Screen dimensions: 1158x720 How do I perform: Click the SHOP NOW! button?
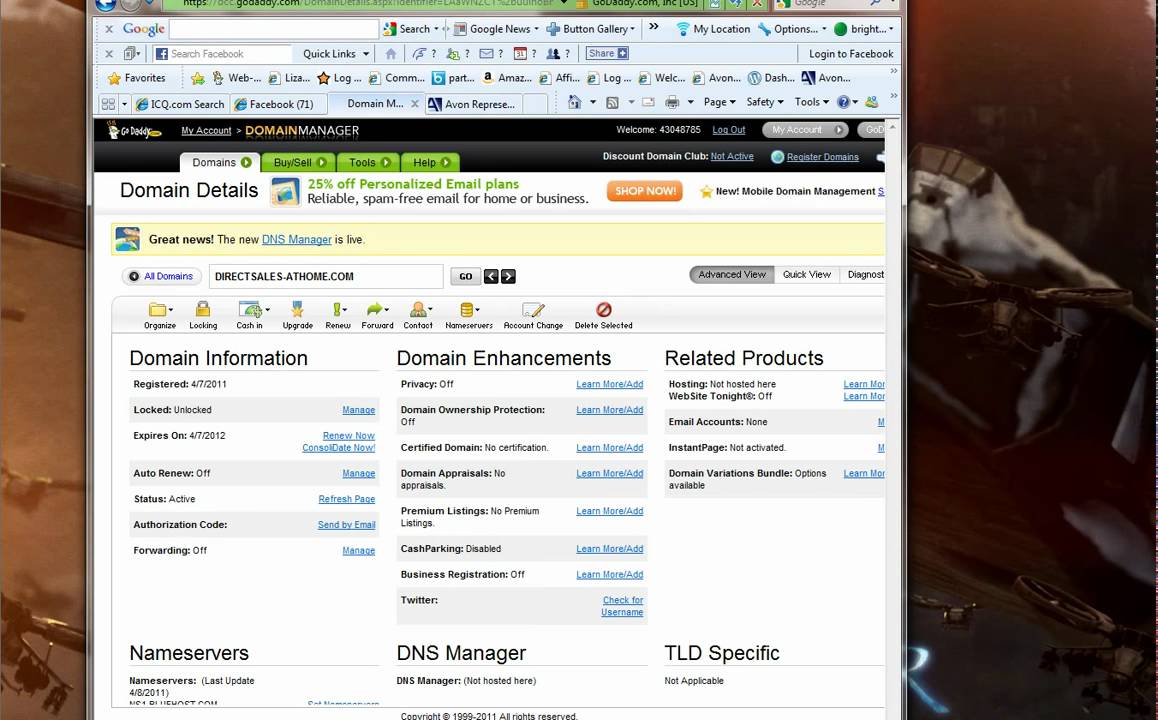point(645,191)
